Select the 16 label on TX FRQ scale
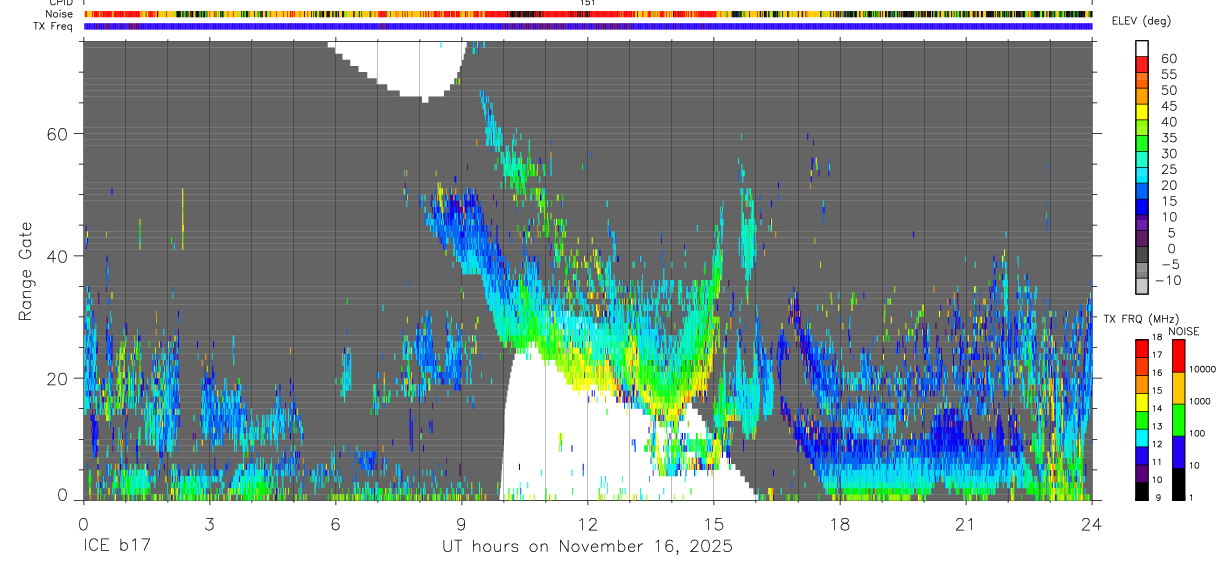The image size is (1228, 567). pyautogui.click(x=1157, y=372)
